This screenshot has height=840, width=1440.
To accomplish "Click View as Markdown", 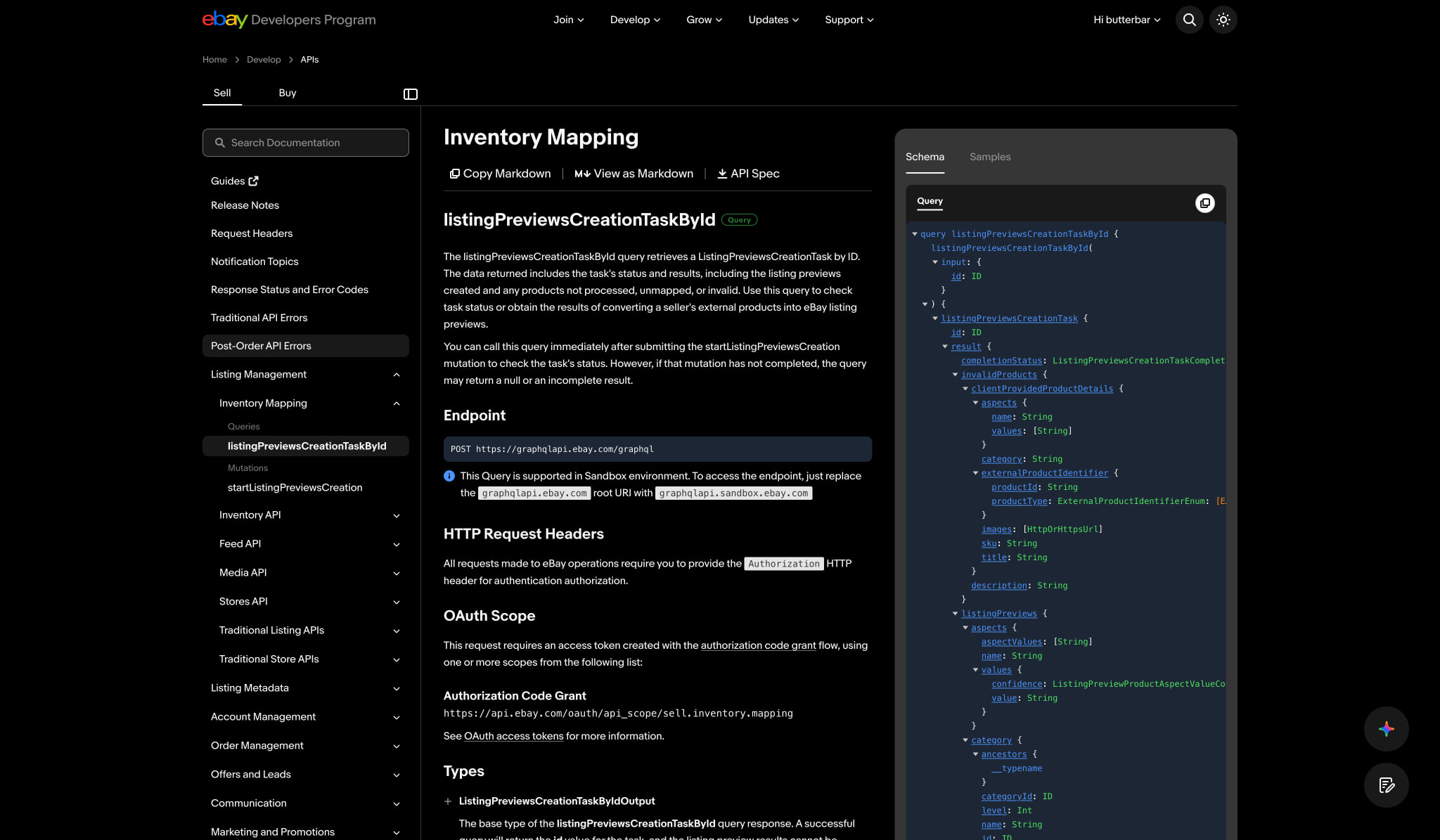I will pyautogui.click(x=634, y=174).
